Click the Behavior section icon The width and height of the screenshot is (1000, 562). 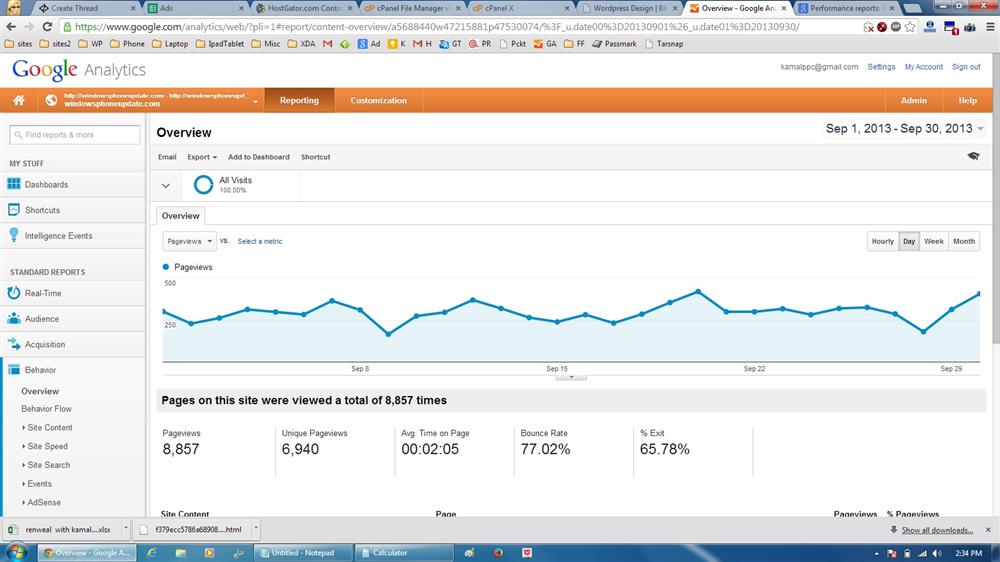13,369
